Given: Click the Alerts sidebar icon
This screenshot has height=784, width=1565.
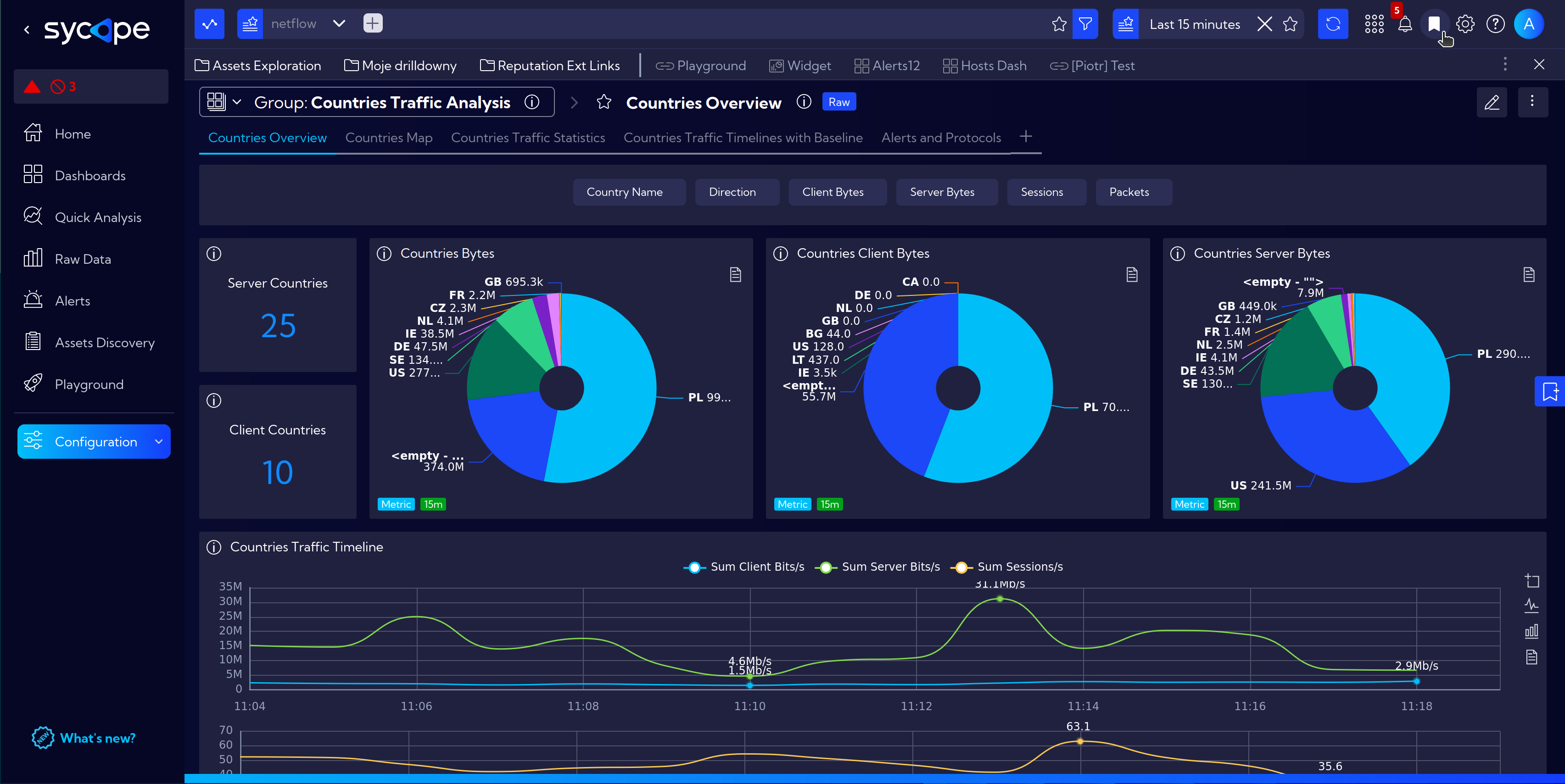Looking at the screenshot, I should point(33,299).
